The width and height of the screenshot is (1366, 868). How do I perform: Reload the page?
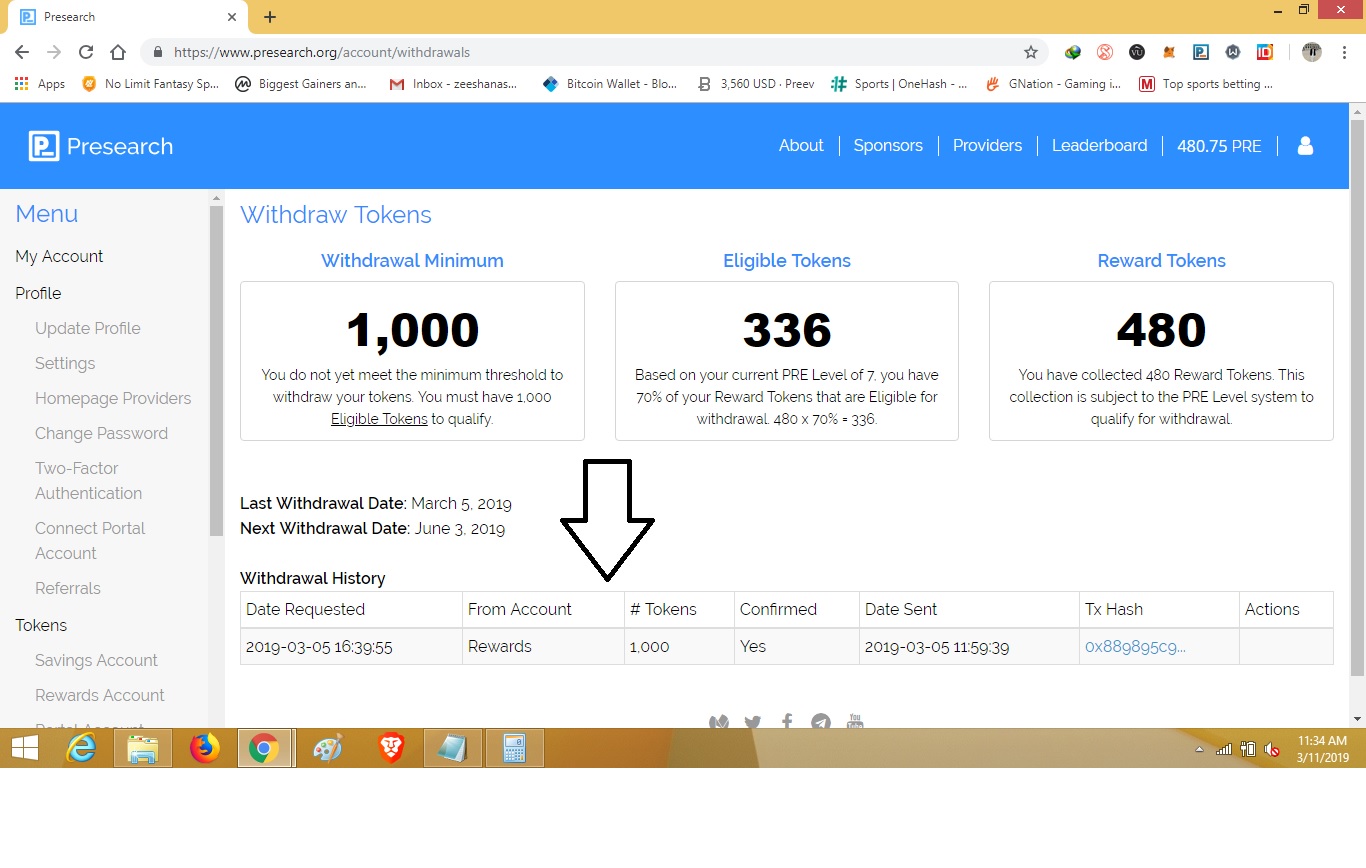pyautogui.click(x=86, y=52)
